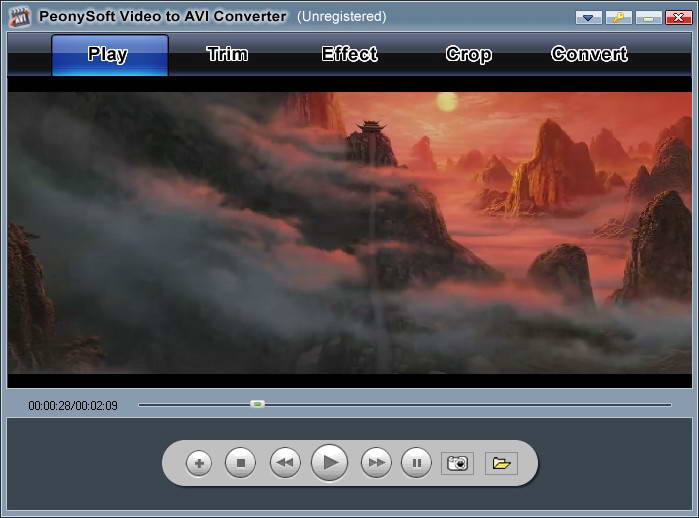This screenshot has width=699, height=518.
Task: Click the add file plus button
Action: pyautogui.click(x=199, y=463)
